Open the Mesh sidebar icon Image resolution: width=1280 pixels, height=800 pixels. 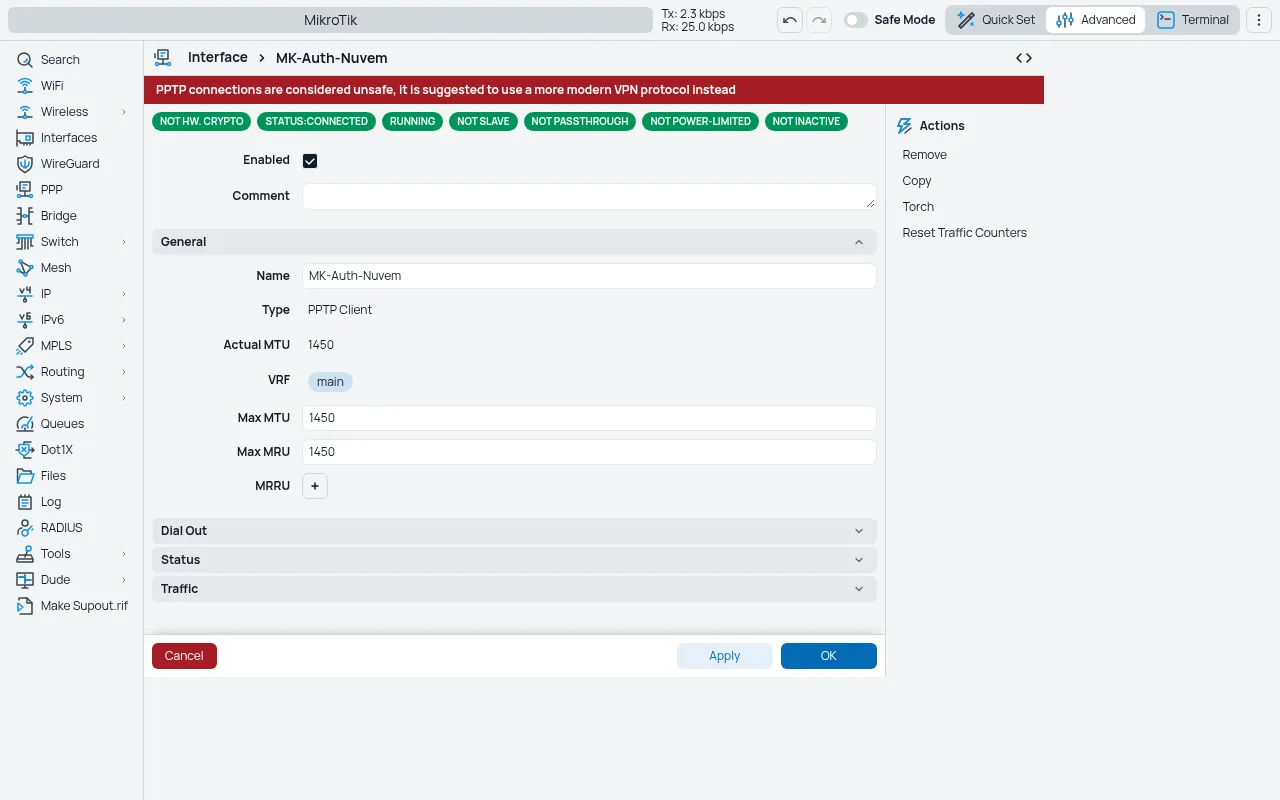point(25,268)
